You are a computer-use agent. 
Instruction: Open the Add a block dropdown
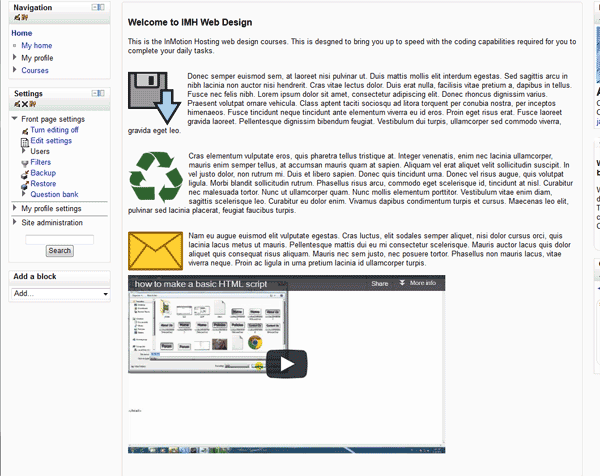click(59, 295)
